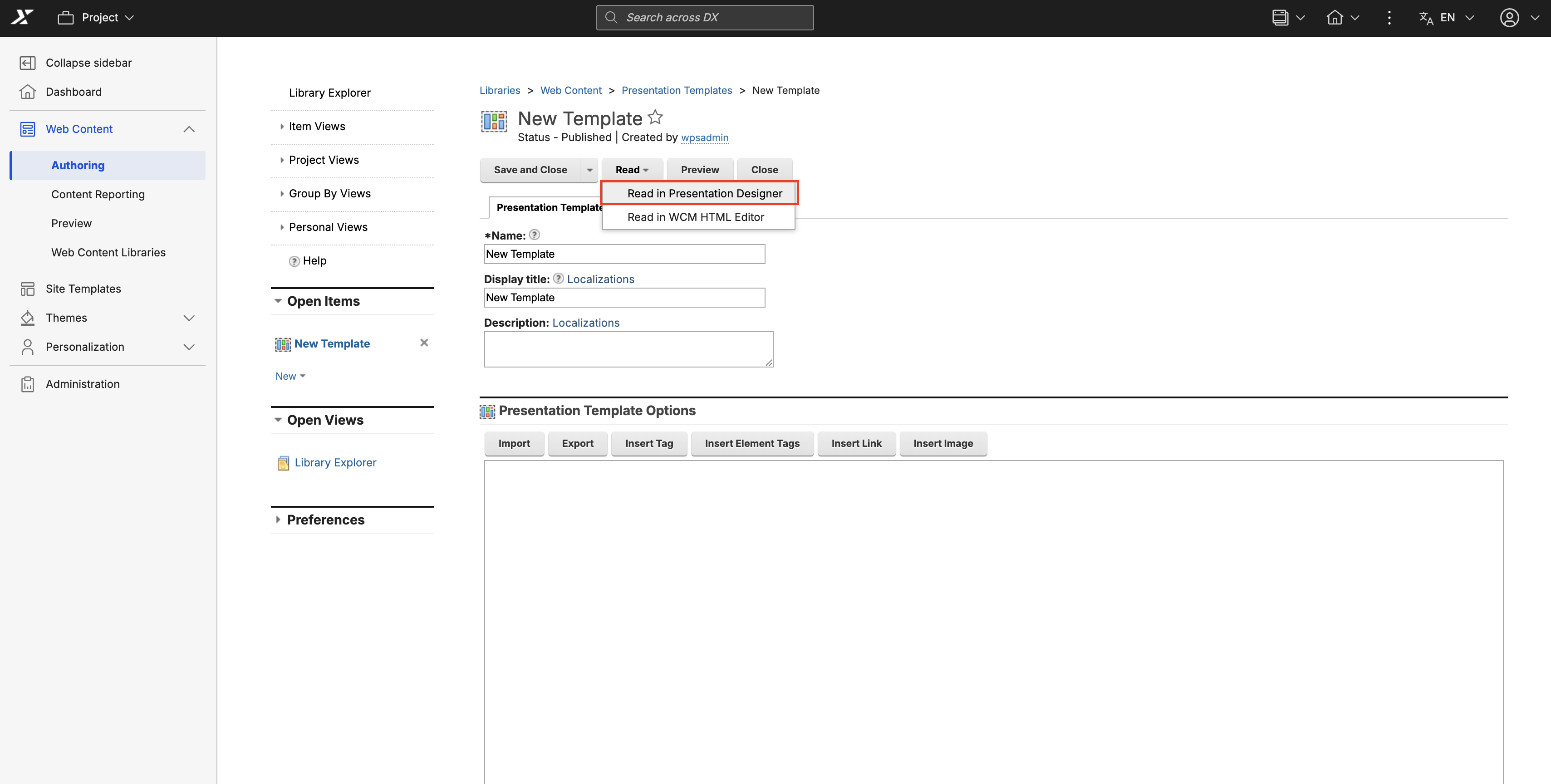Expand the Personalization section chevron
This screenshot has height=784, width=1551.
[189, 347]
